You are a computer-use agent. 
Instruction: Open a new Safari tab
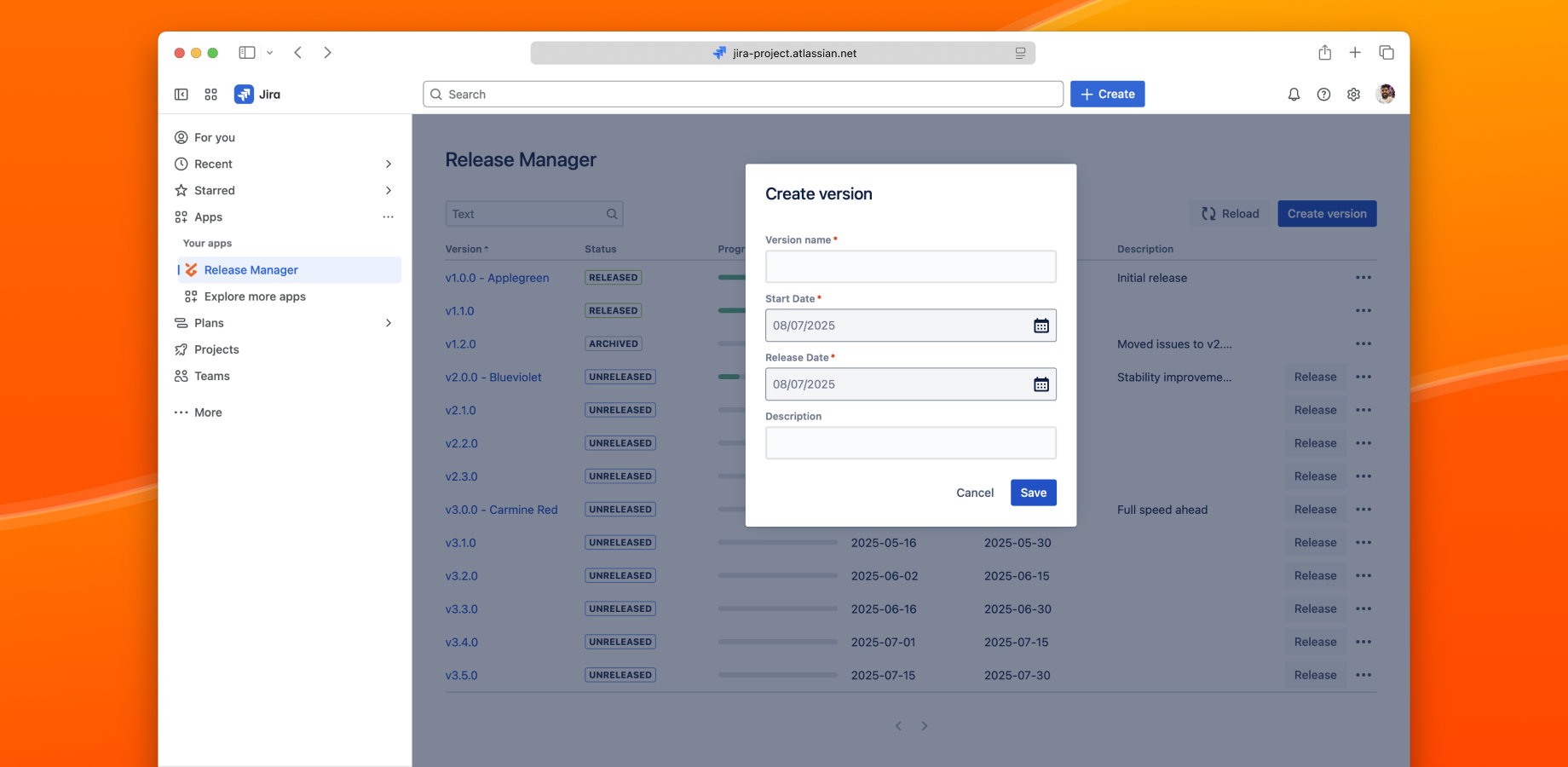1355,53
